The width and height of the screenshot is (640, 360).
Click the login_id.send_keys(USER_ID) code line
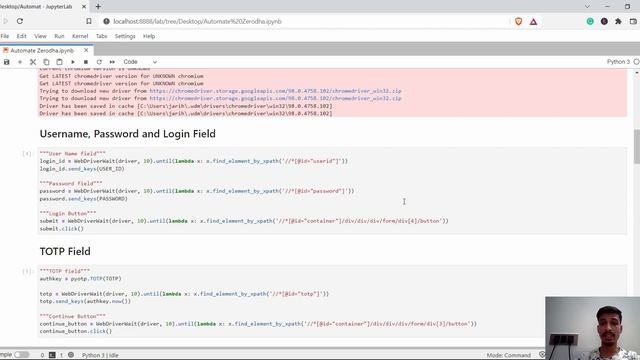click(82, 169)
